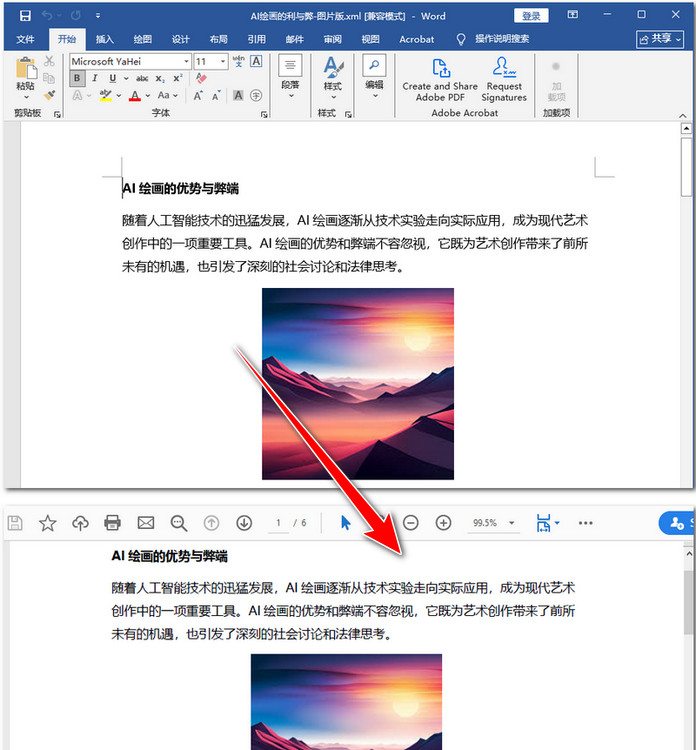Undo the last action in Word
This screenshot has width=696, height=750.
pyautogui.click(x=47, y=16)
